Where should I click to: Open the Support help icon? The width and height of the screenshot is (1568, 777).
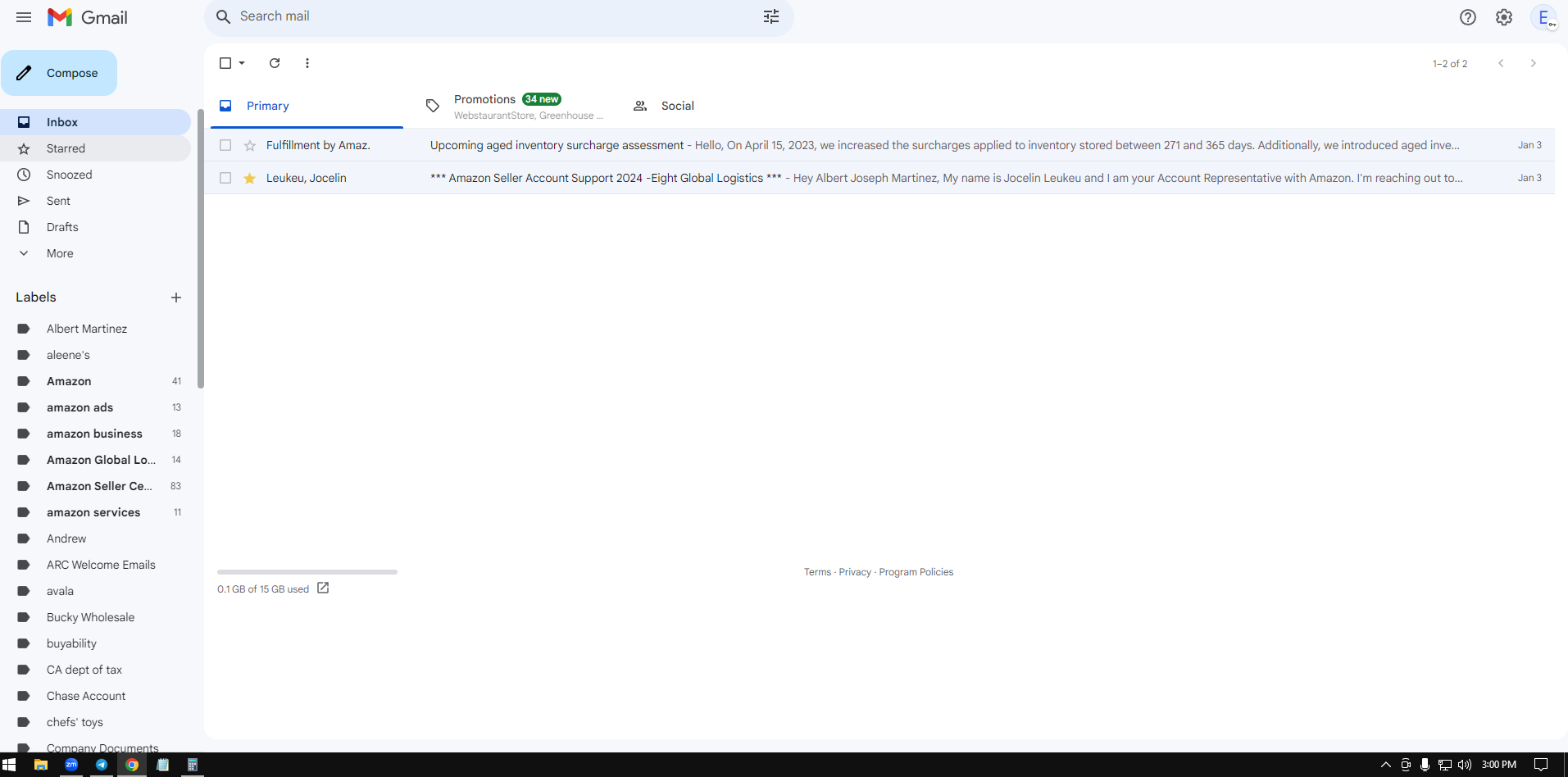[1468, 17]
